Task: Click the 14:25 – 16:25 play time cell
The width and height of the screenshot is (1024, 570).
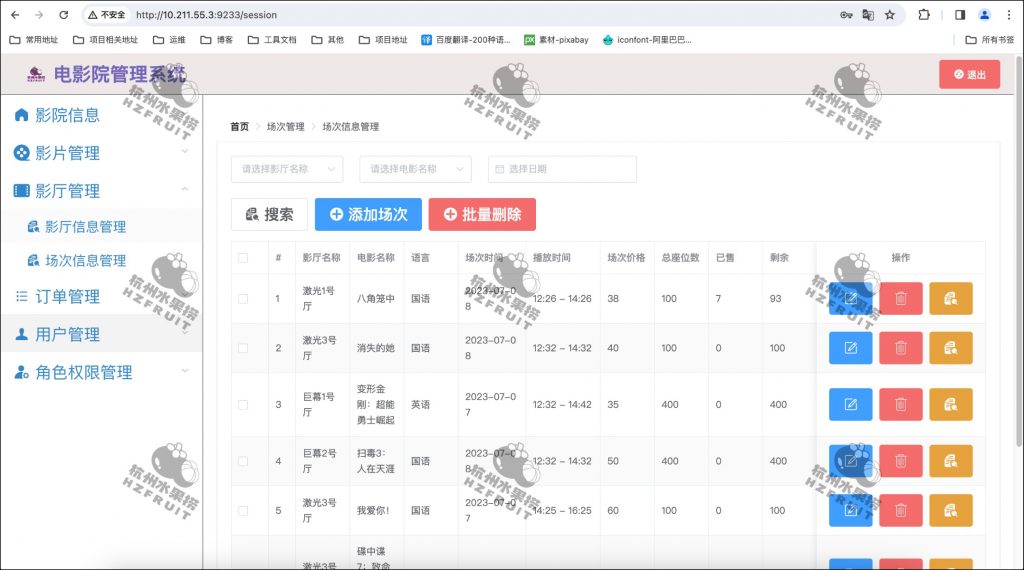Action: point(562,511)
